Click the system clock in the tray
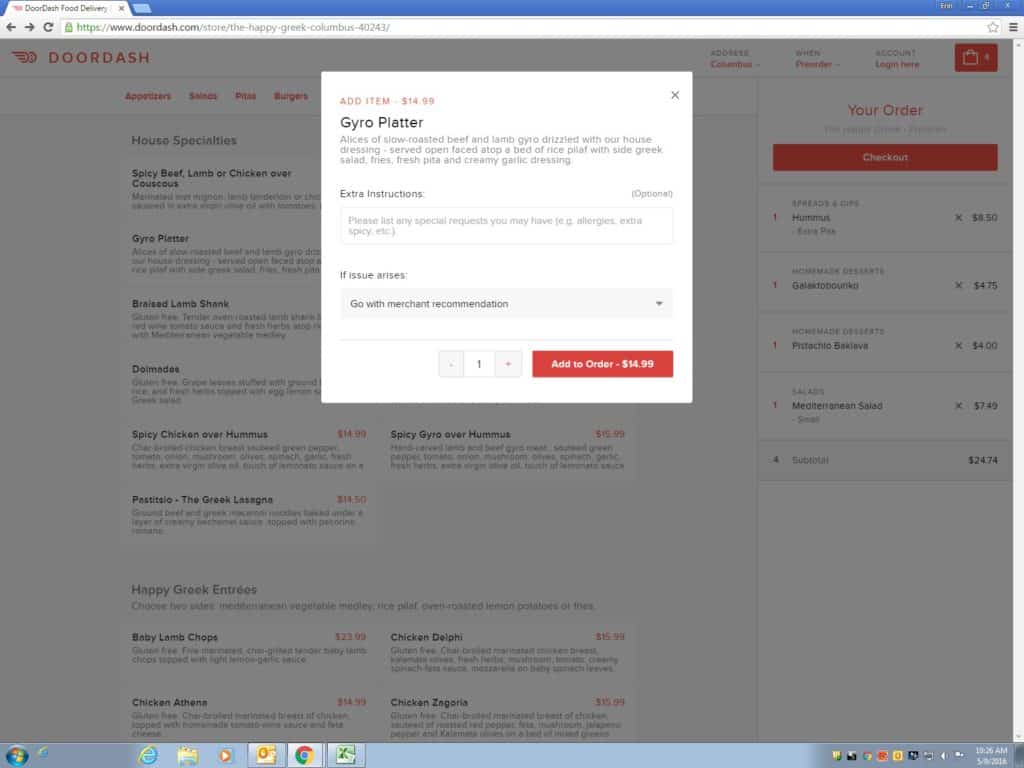Screen dimensions: 1024x768 tap(991, 756)
